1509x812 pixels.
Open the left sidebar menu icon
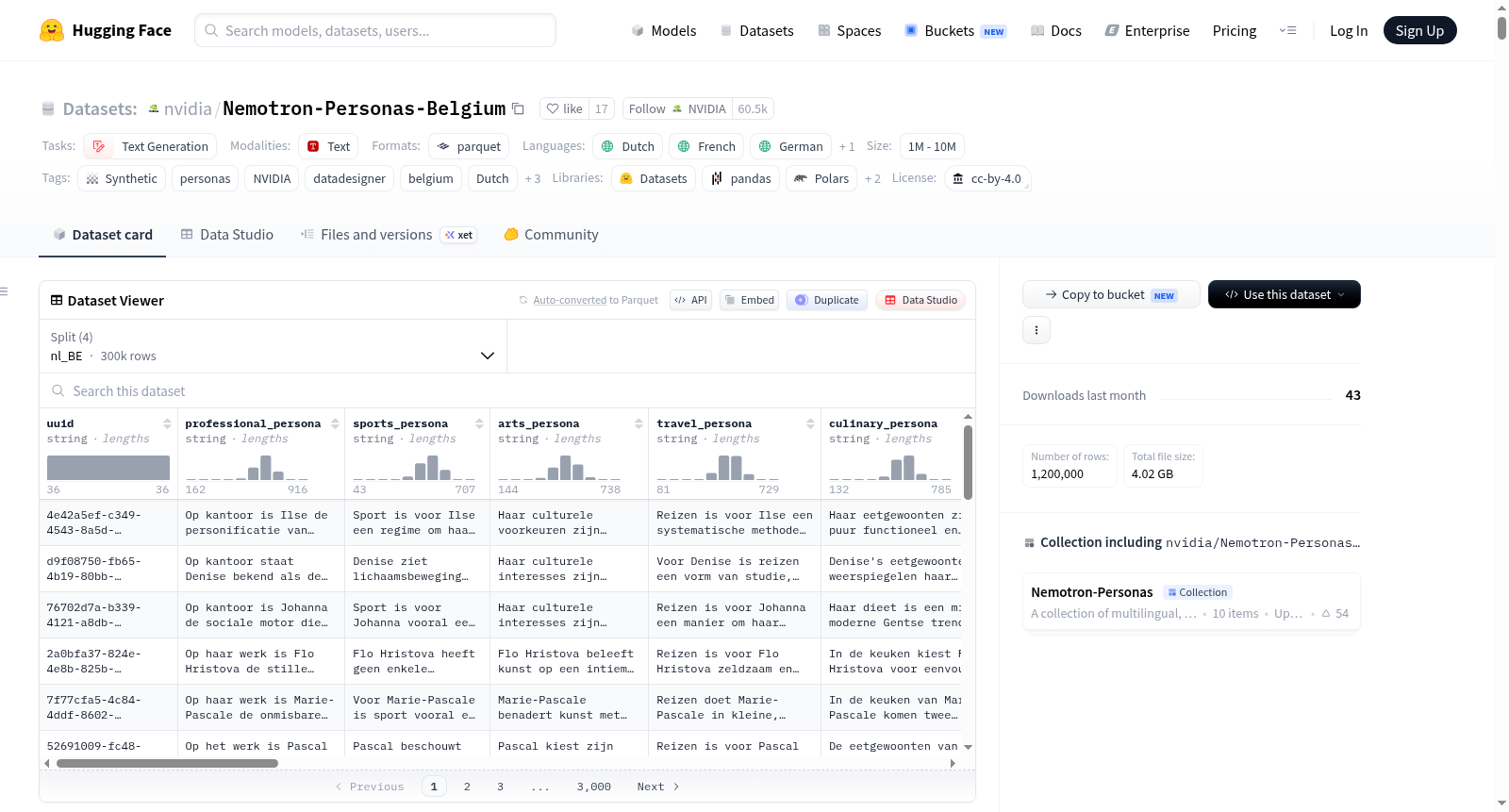coord(4,291)
